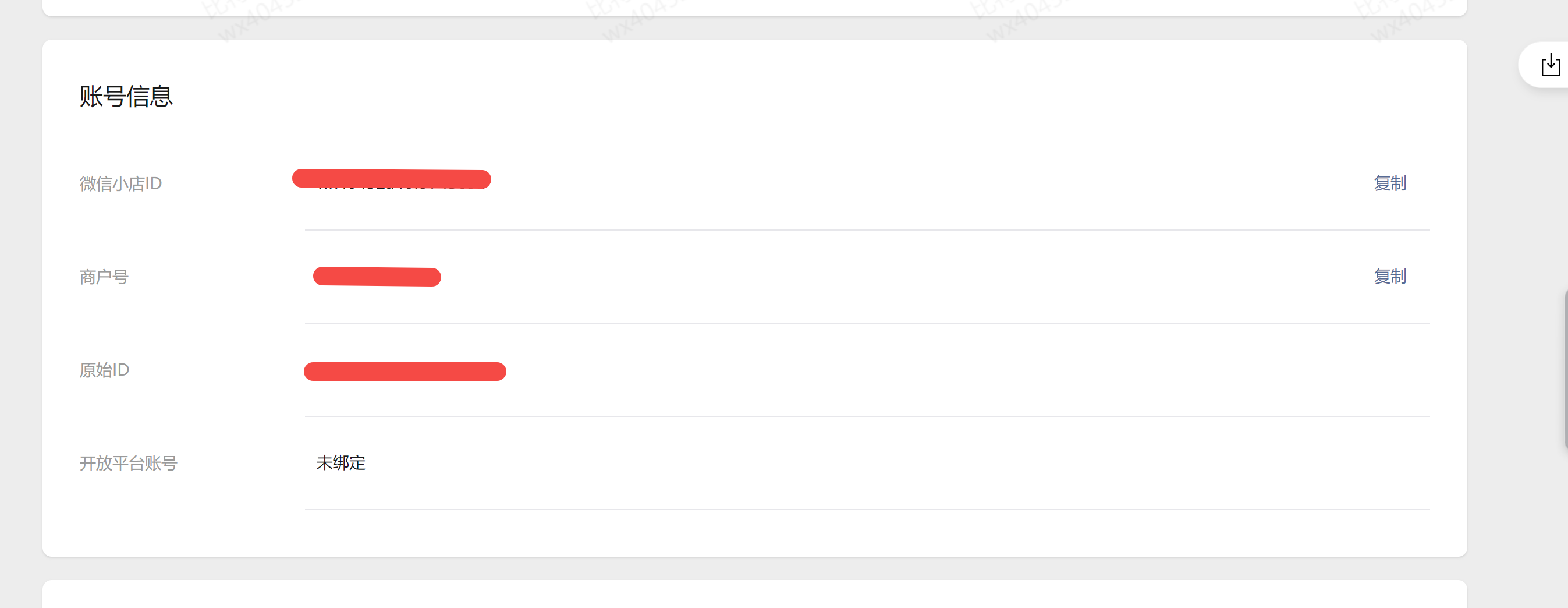Screen dimensions: 1568x608
Task: Select the 商户号 field label
Action: 104,277
